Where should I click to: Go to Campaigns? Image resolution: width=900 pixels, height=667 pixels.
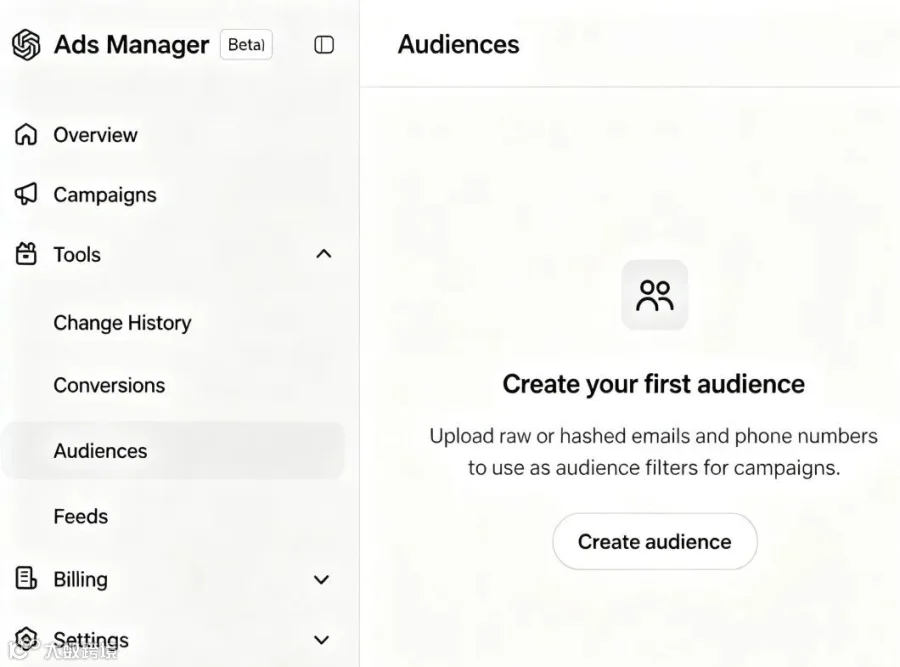click(104, 195)
